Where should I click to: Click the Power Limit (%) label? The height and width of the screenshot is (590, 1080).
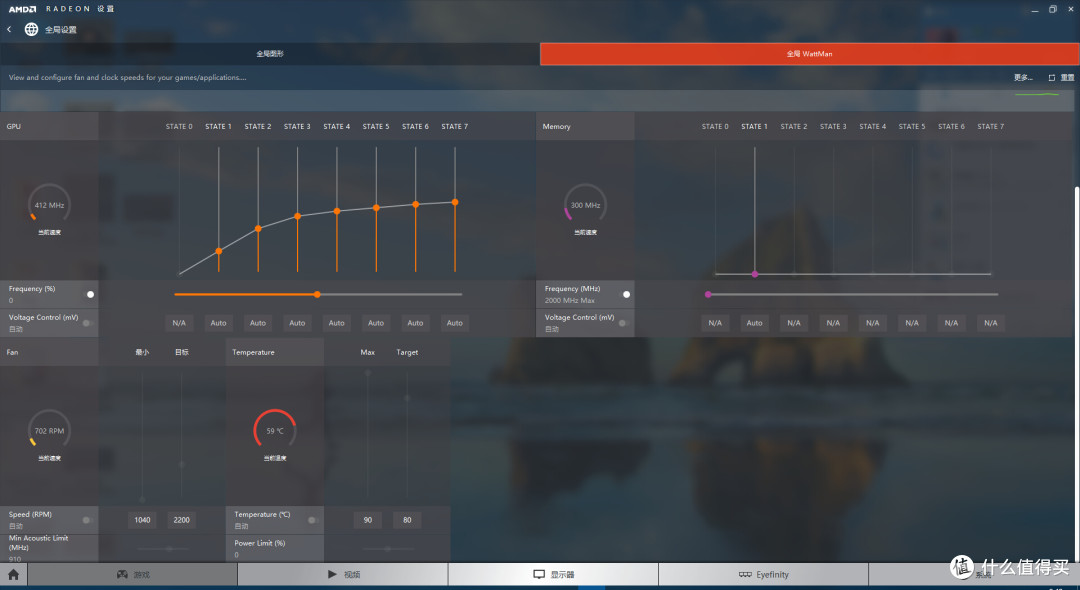pos(259,543)
